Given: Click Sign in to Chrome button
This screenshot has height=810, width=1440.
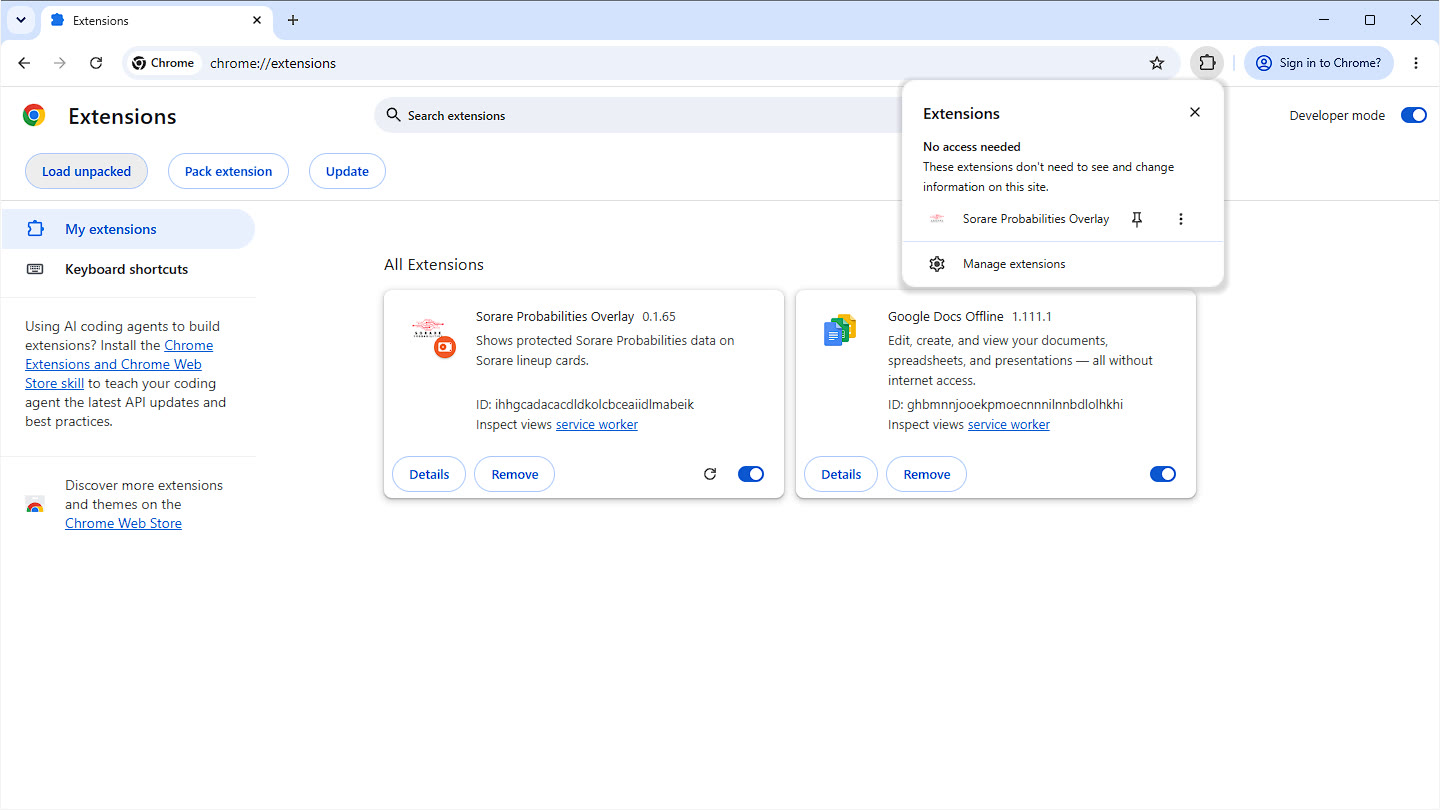Looking at the screenshot, I should coord(1319,63).
